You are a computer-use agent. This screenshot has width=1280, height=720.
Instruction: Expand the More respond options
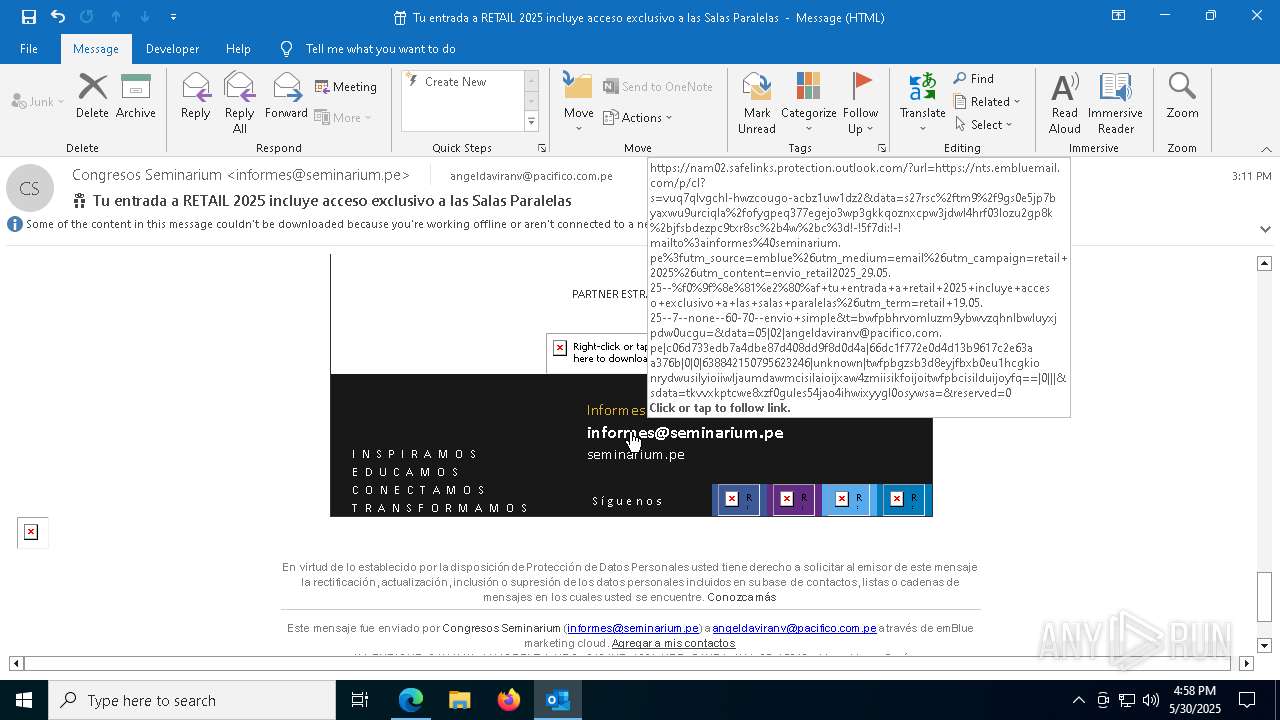click(343, 118)
